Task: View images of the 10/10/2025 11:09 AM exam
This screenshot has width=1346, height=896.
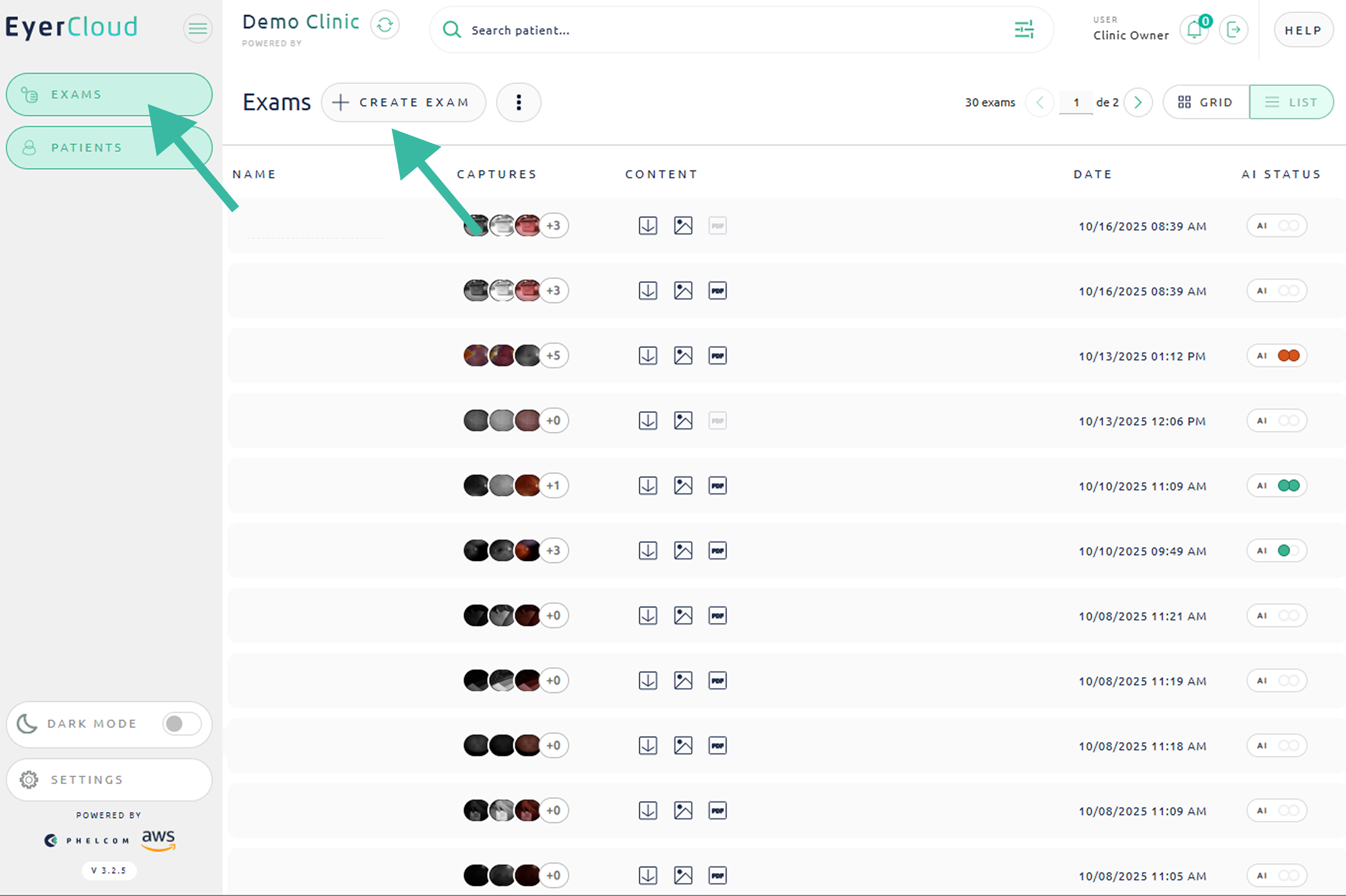Action: (x=683, y=486)
